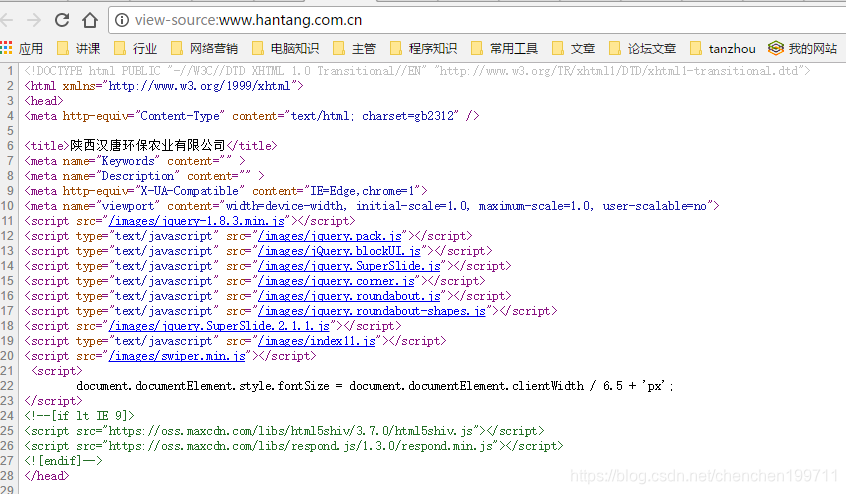This screenshot has width=846, height=494.
Task: Click the charset=gb2312 attribute value
Action: click(x=410, y=116)
